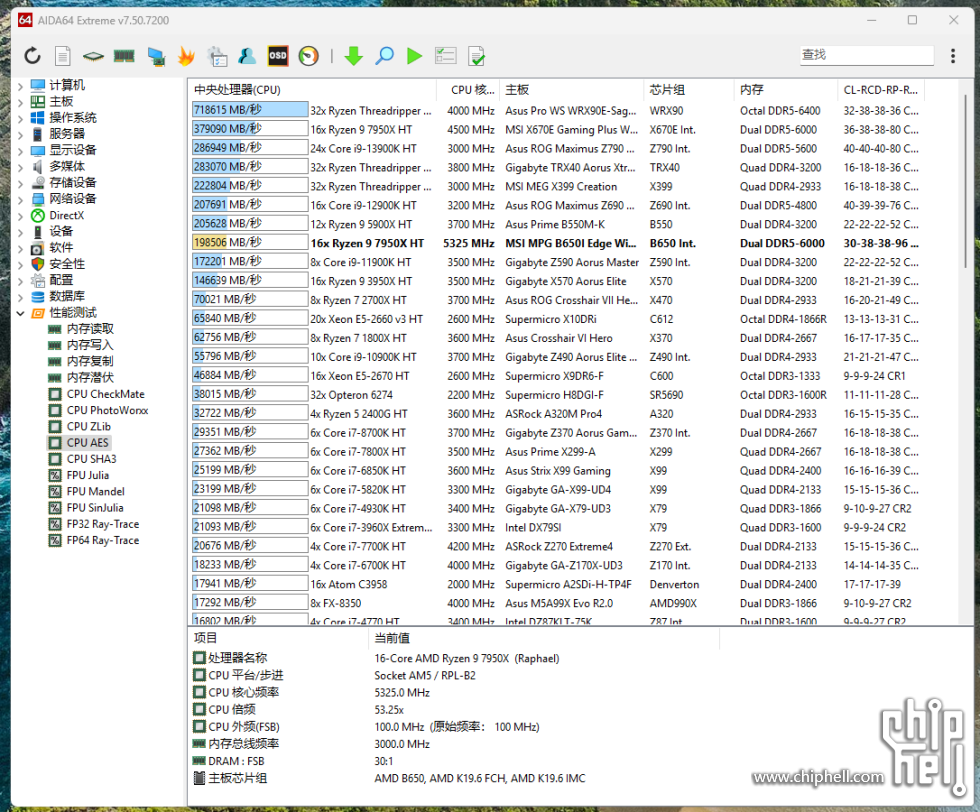Click the user figure toolbar icon
Viewport: 980px width, 812px height.
pyautogui.click(x=247, y=56)
